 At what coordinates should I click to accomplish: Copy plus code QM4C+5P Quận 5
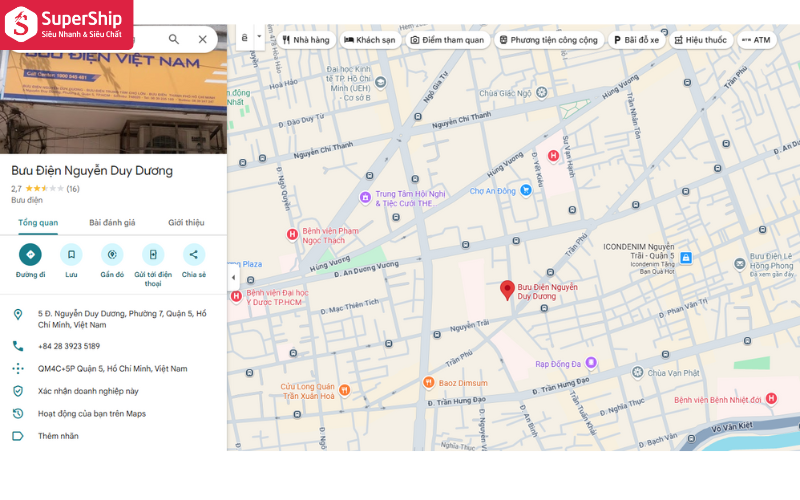[x=112, y=368]
